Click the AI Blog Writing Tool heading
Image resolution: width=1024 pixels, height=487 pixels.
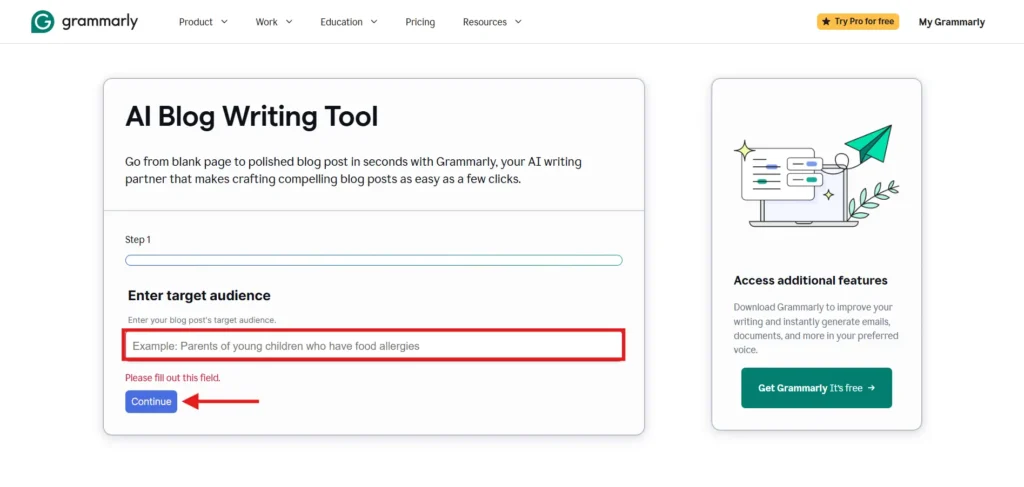(251, 117)
